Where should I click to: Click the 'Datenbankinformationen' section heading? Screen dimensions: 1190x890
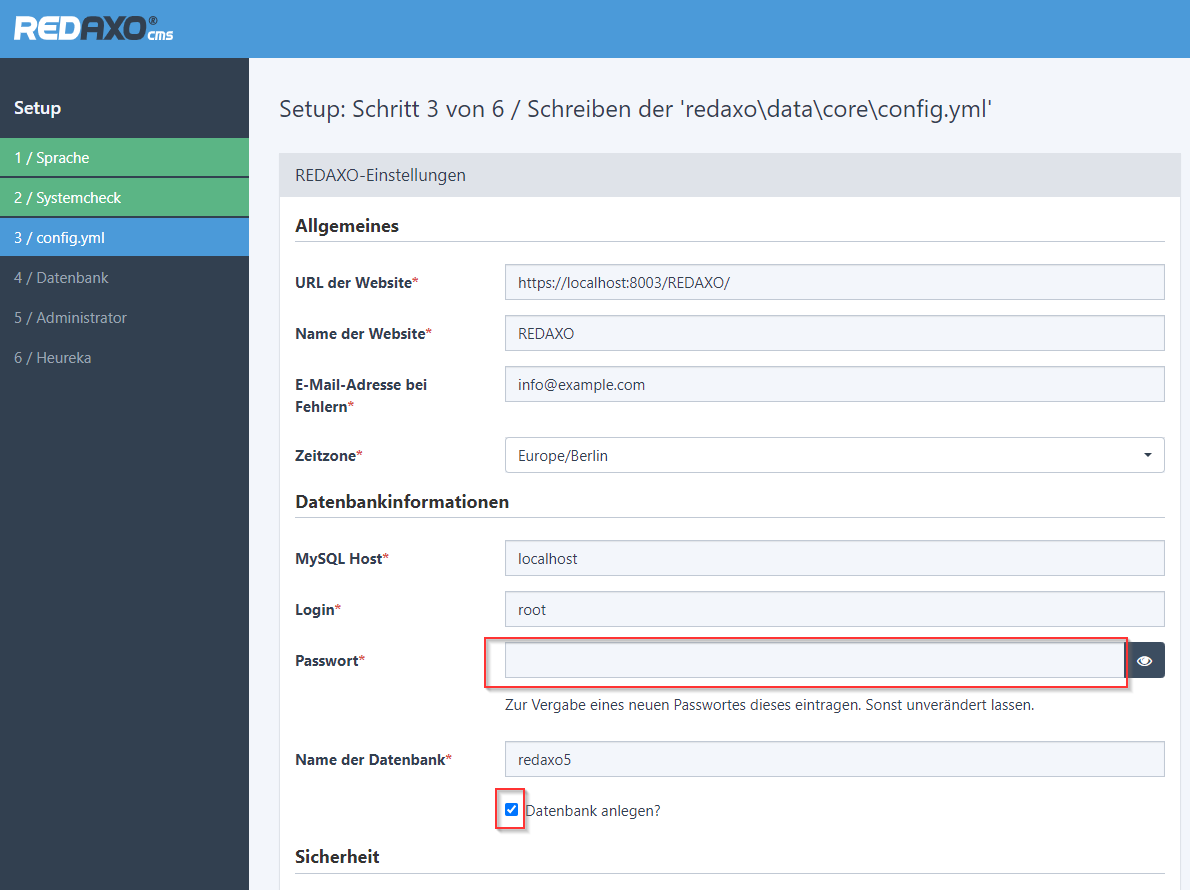pos(402,502)
